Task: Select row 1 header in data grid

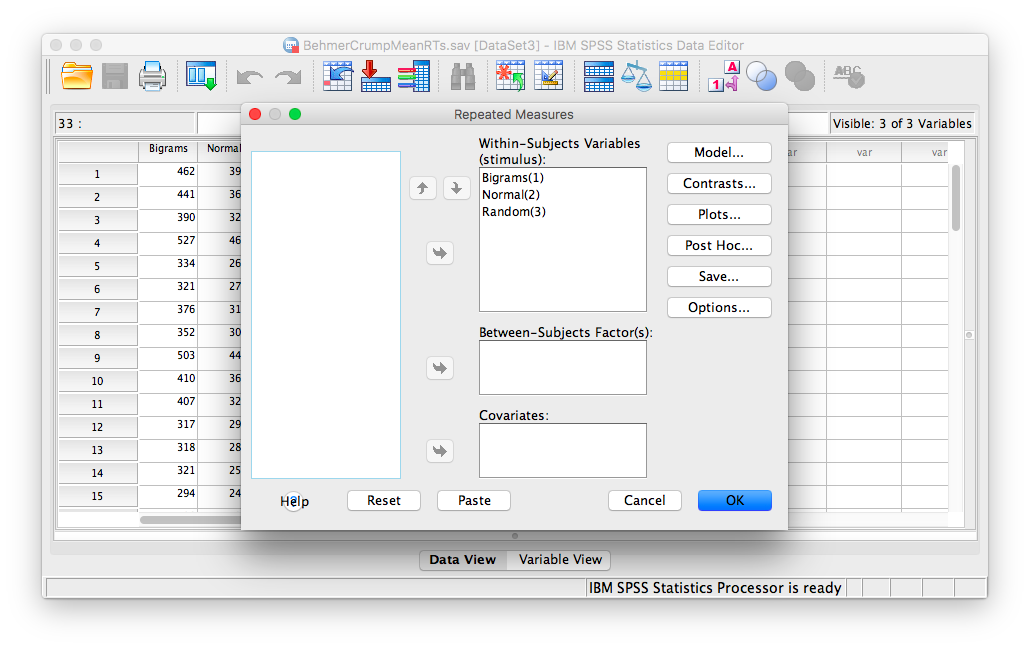Action: click(97, 174)
